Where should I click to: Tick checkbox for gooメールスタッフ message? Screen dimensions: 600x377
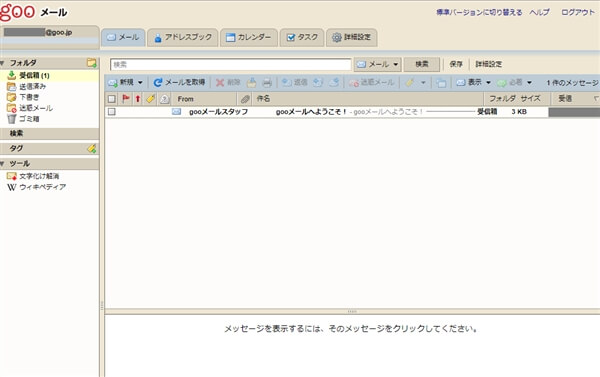(111, 112)
